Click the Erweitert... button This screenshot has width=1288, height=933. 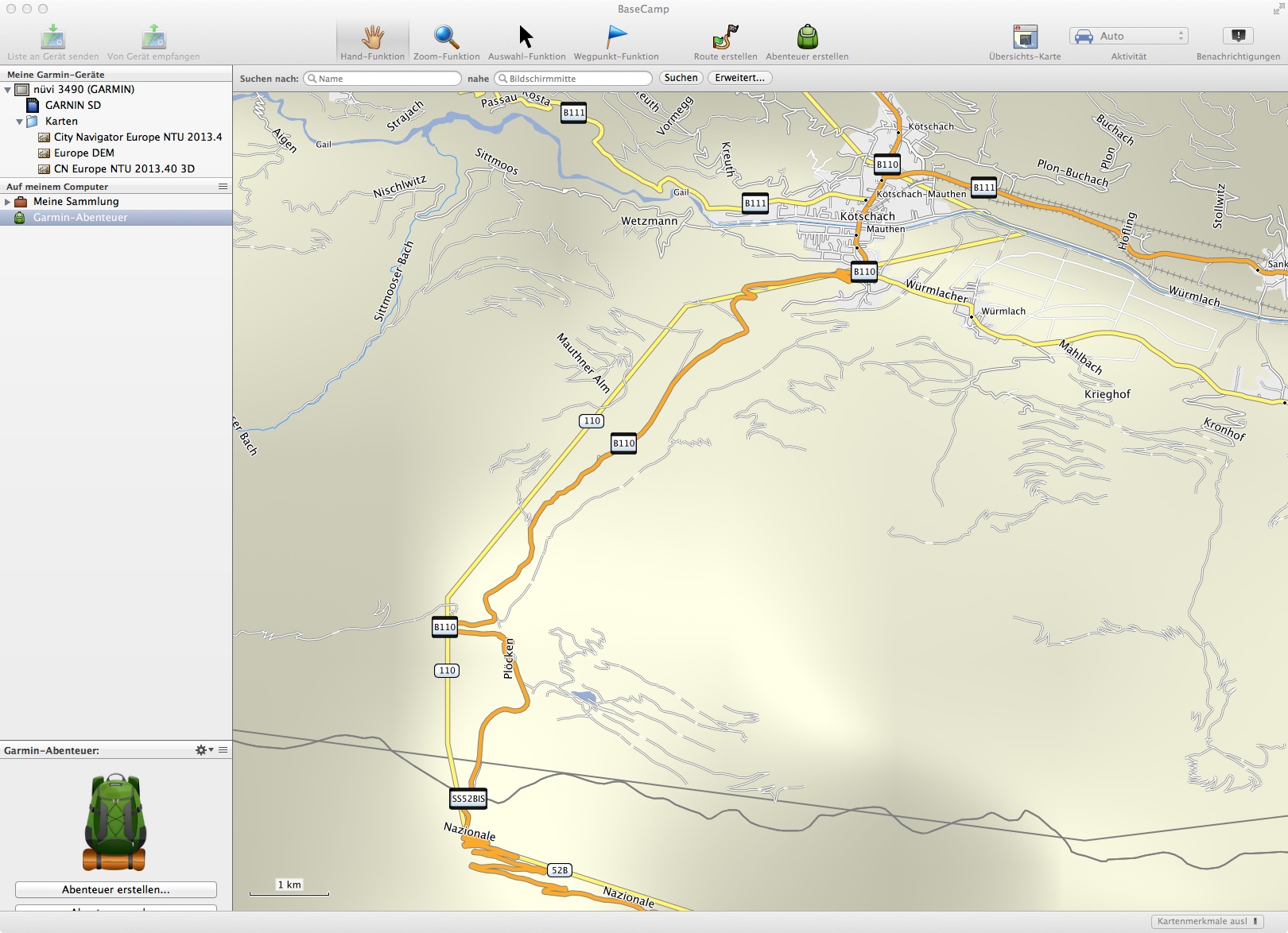pos(739,78)
